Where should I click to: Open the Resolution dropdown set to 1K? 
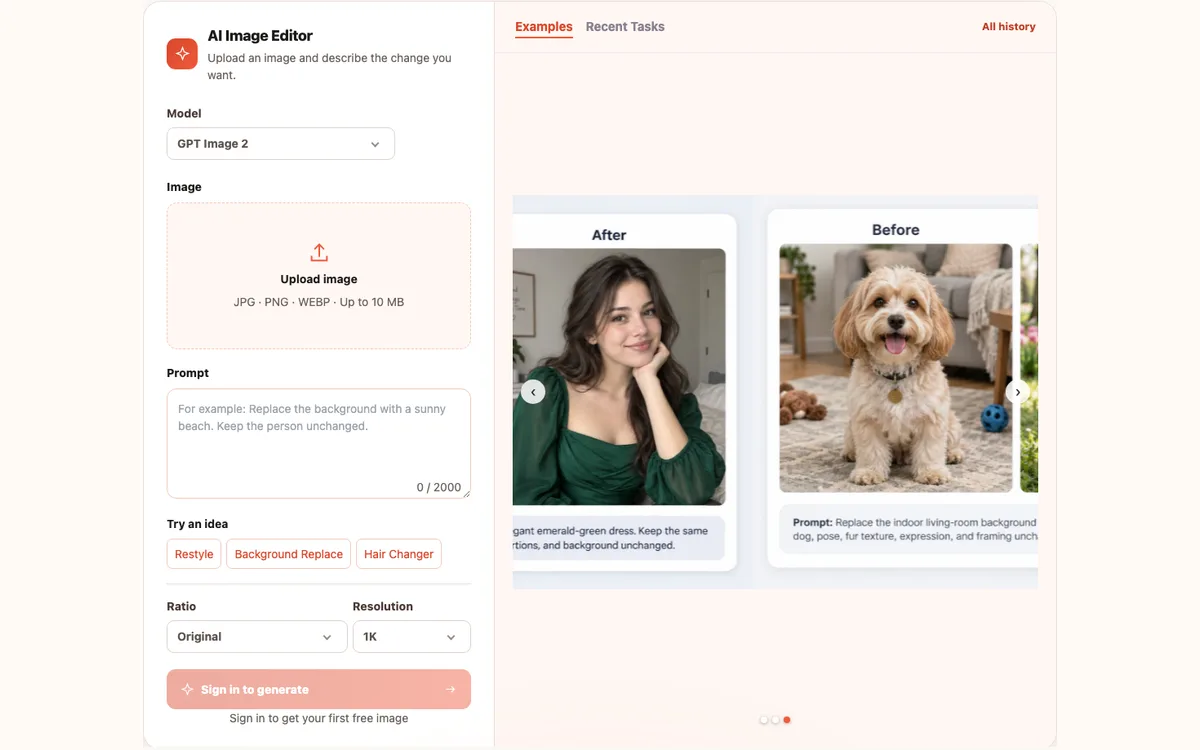point(412,637)
